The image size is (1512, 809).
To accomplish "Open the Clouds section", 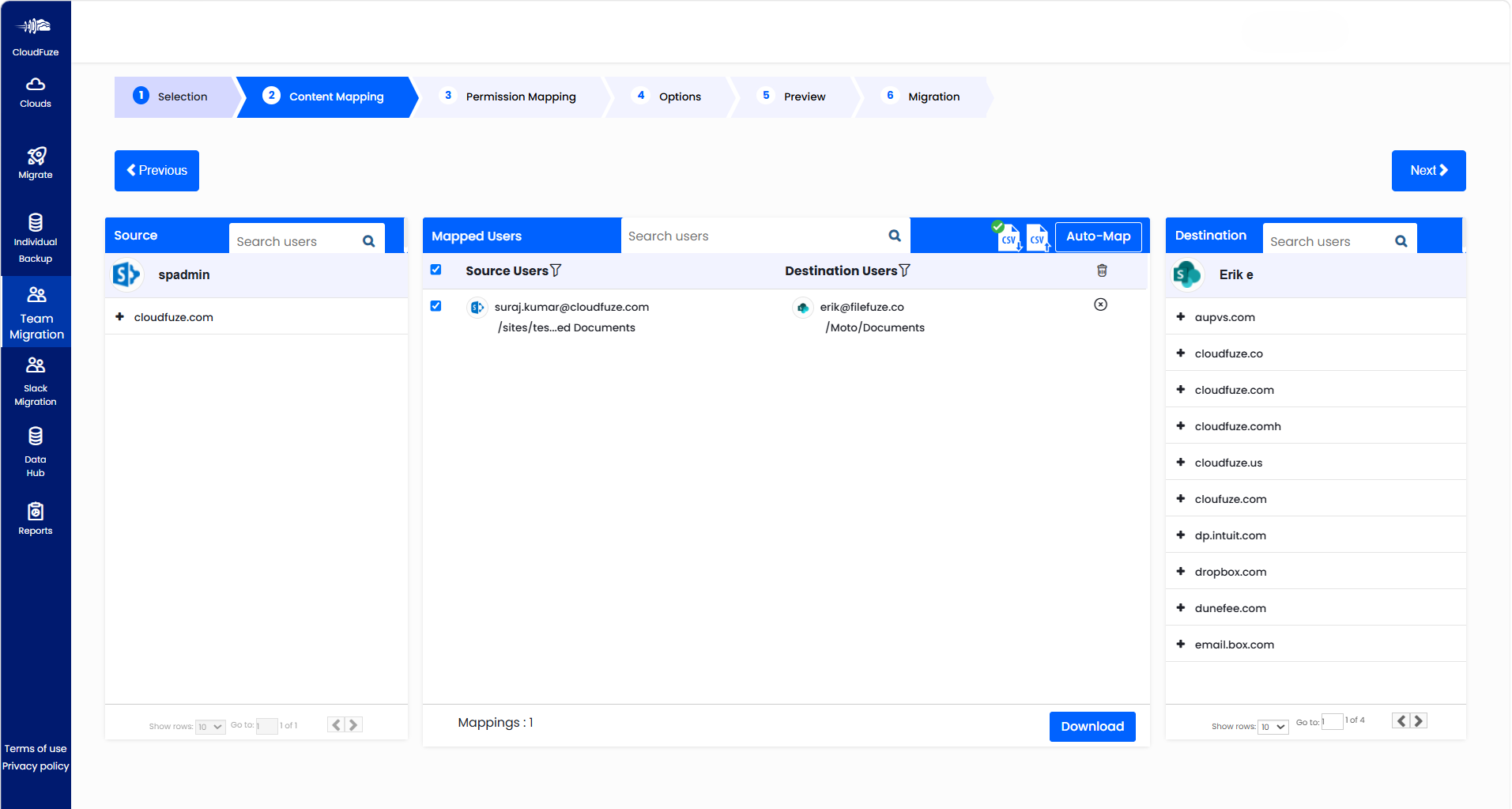I will [36, 93].
